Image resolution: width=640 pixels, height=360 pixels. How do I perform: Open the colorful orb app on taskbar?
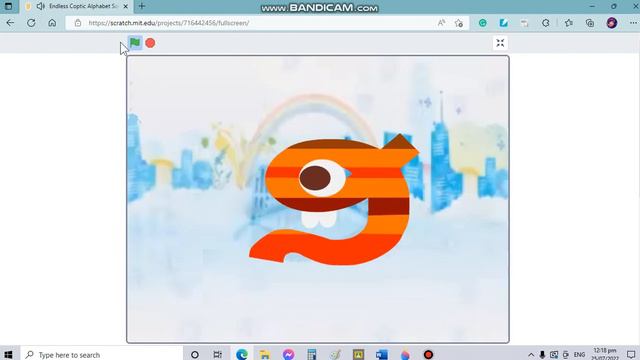(x=405, y=354)
